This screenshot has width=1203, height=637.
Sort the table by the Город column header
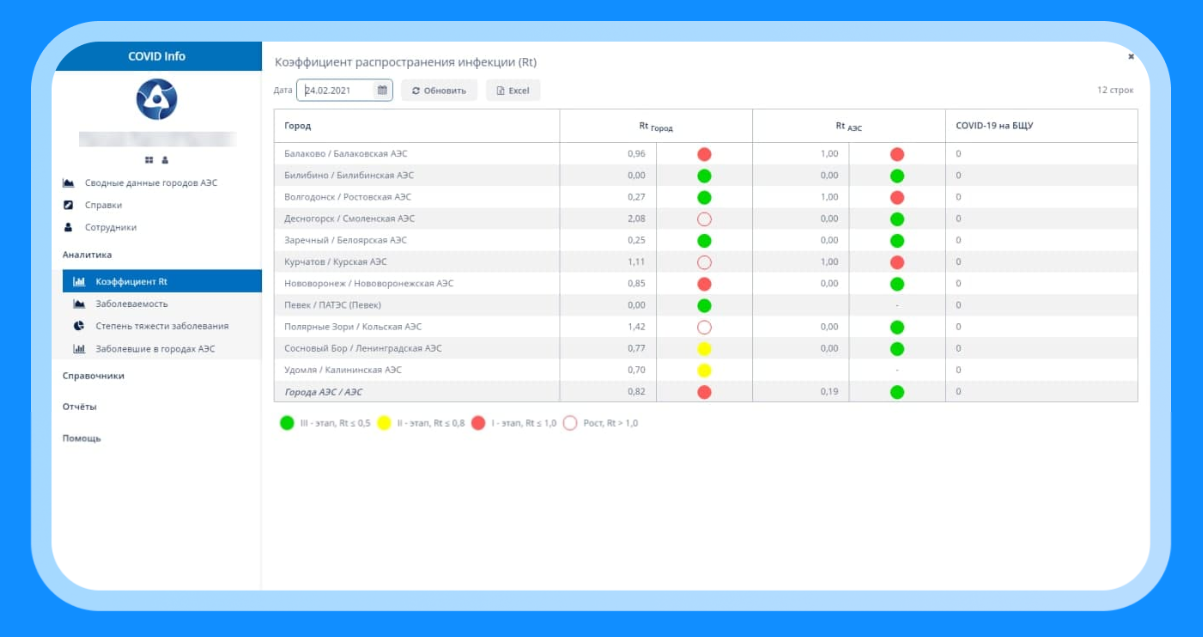click(x=297, y=126)
